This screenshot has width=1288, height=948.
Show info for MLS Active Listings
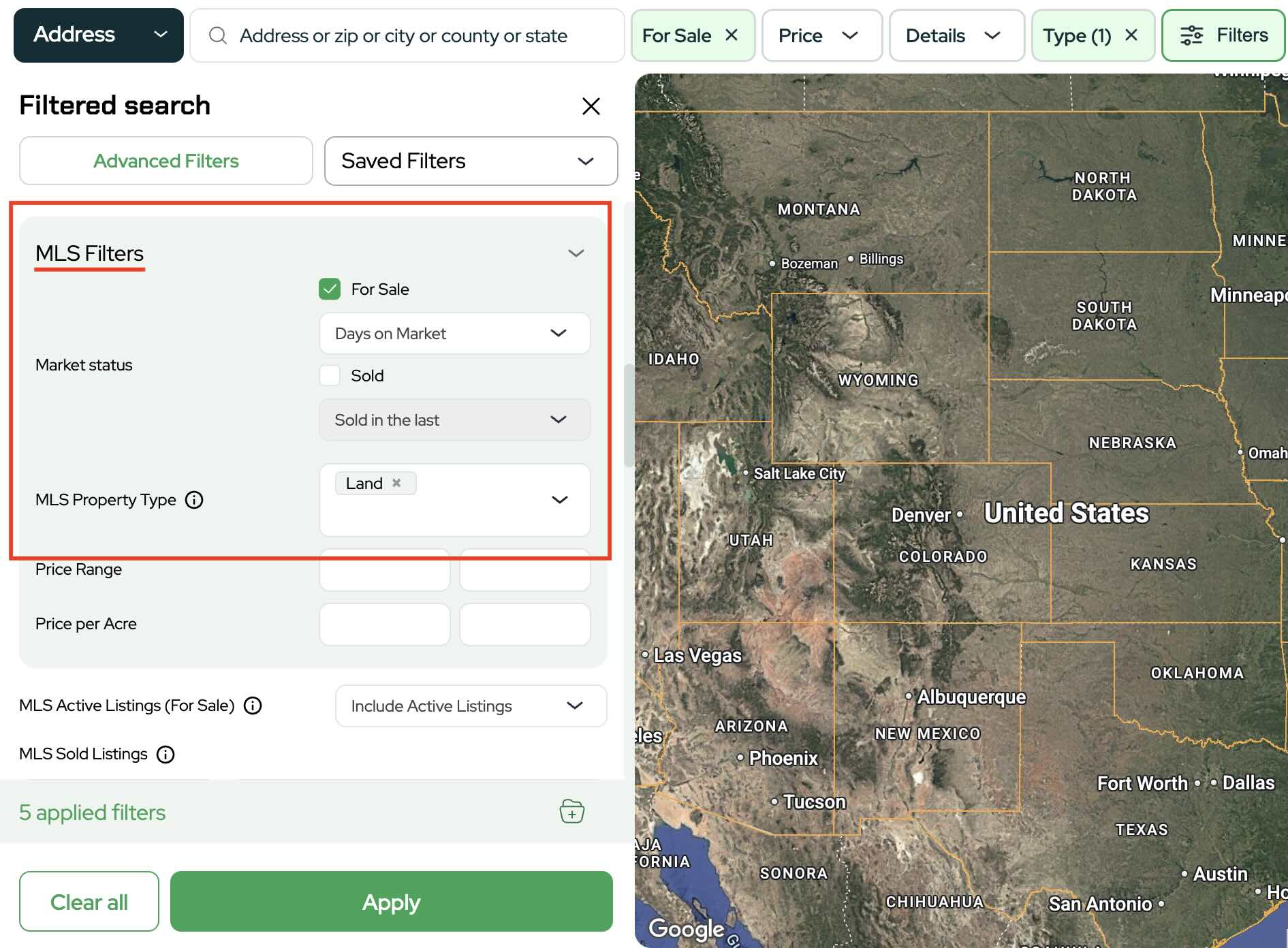click(253, 706)
